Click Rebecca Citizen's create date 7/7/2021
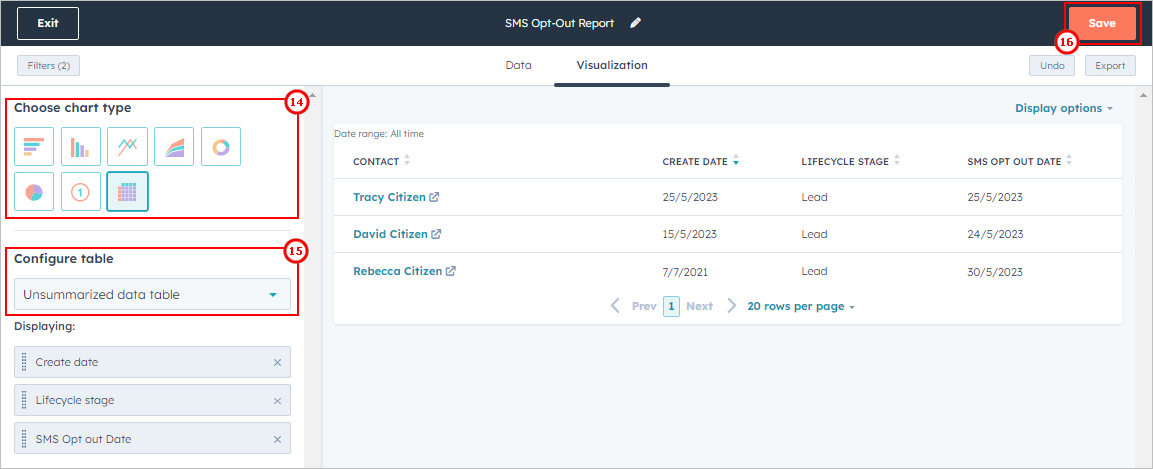Screen dimensions: 1153x469 coord(685,271)
